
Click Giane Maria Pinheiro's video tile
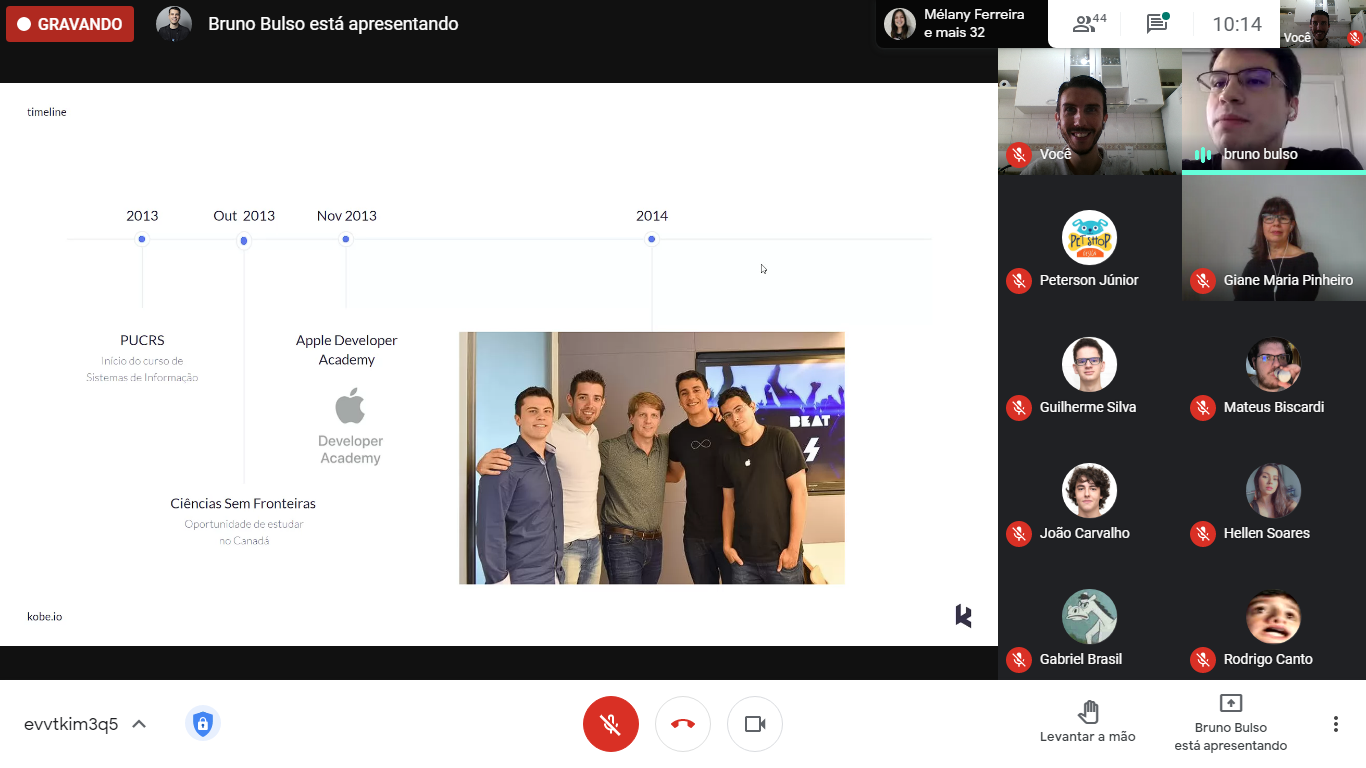[1273, 238]
